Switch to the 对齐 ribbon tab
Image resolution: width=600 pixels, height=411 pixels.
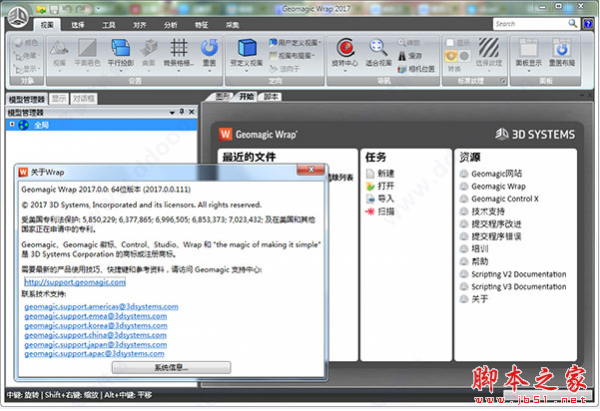click(x=140, y=25)
